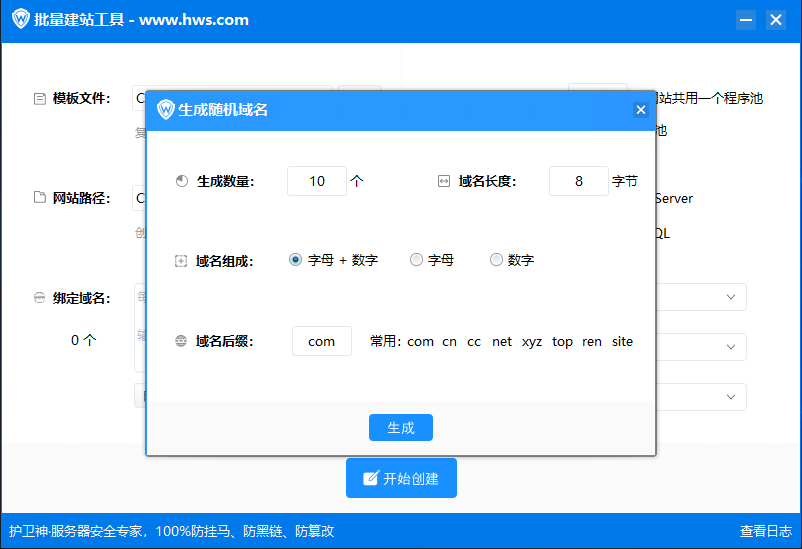Choose the common suffix cn
This screenshot has height=549, width=802.
click(449, 342)
